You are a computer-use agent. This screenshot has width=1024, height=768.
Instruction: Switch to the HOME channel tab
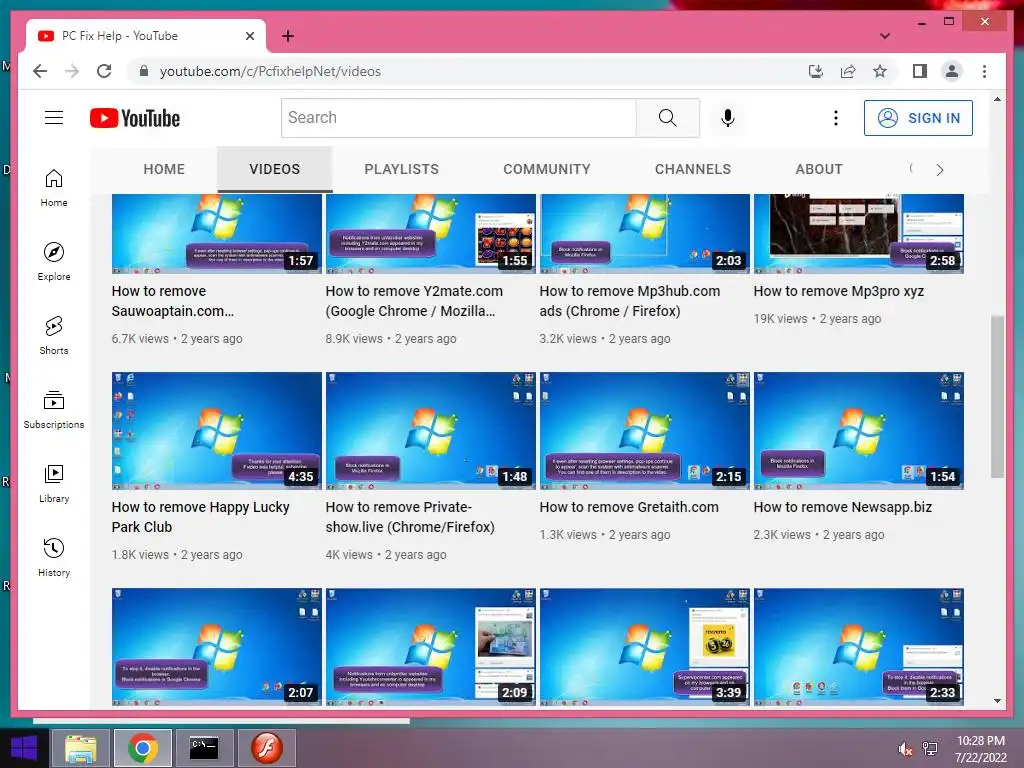pyautogui.click(x=164, y=169)
